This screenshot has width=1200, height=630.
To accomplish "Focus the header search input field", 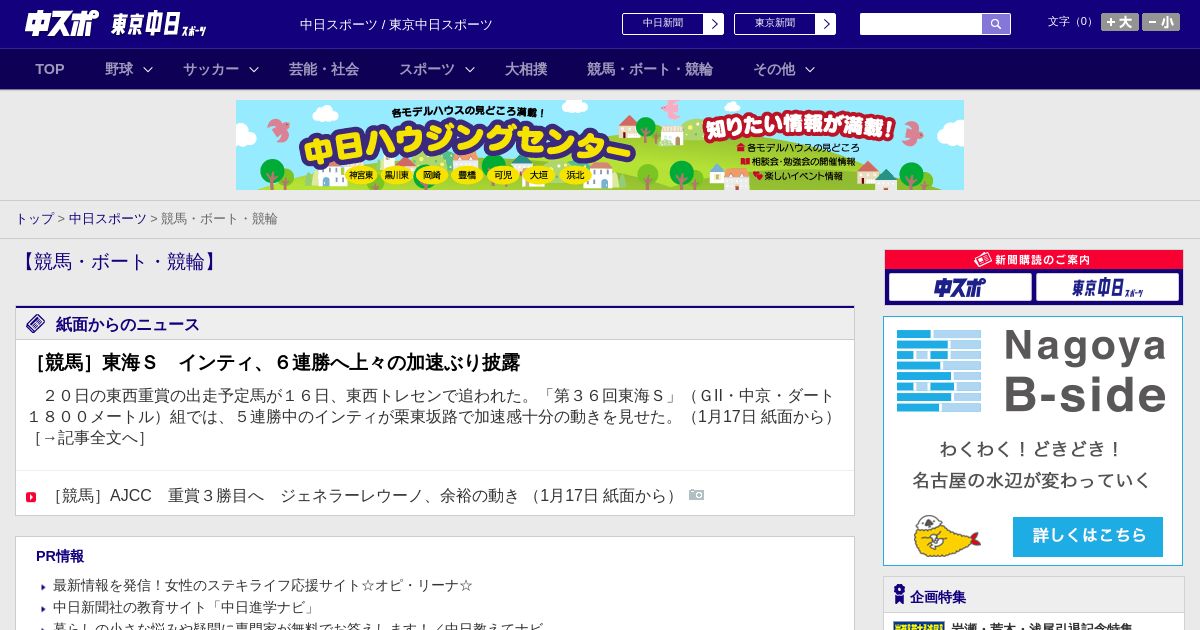I will pyautogui.click(x=921, y=24).
